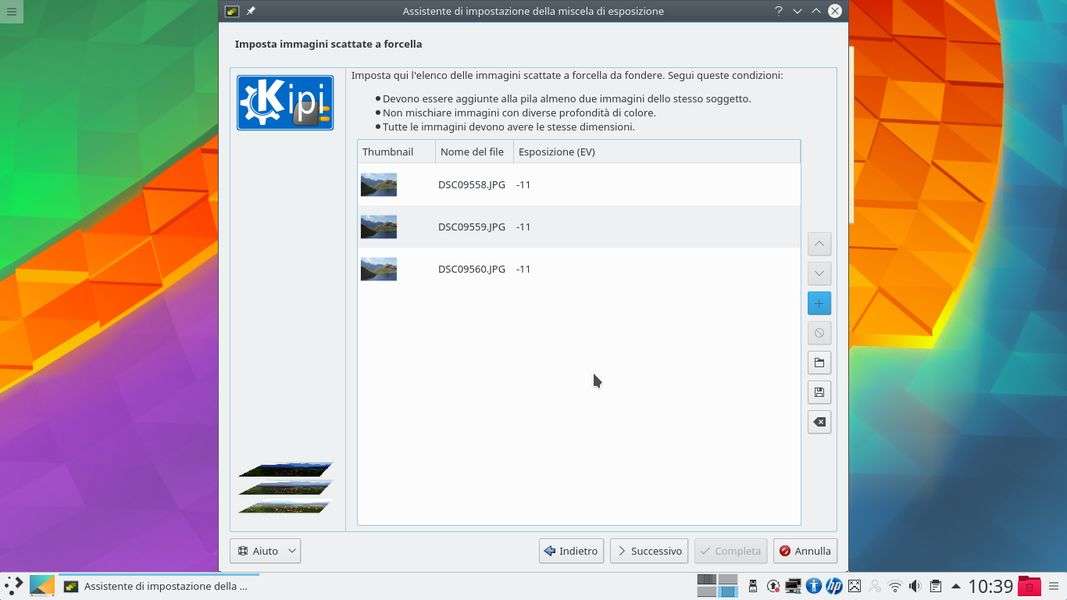Move selected image up in list

click(x=819, y=244)
